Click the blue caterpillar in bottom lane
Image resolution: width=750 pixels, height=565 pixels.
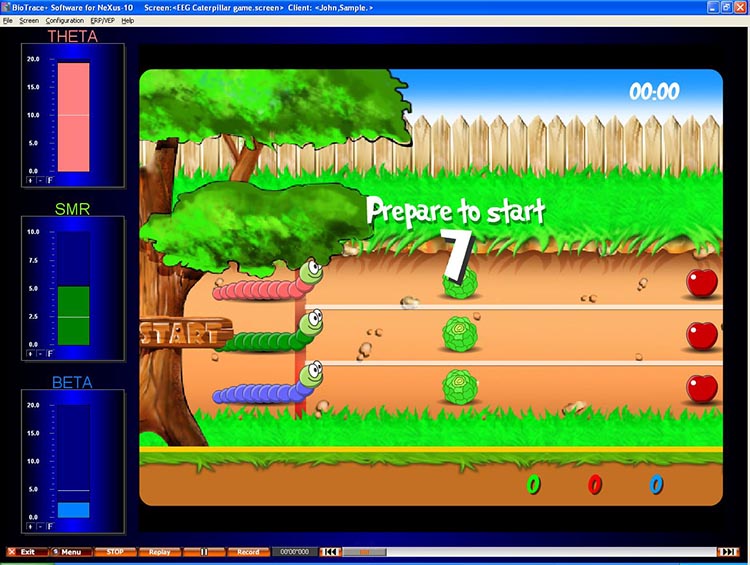268,384
